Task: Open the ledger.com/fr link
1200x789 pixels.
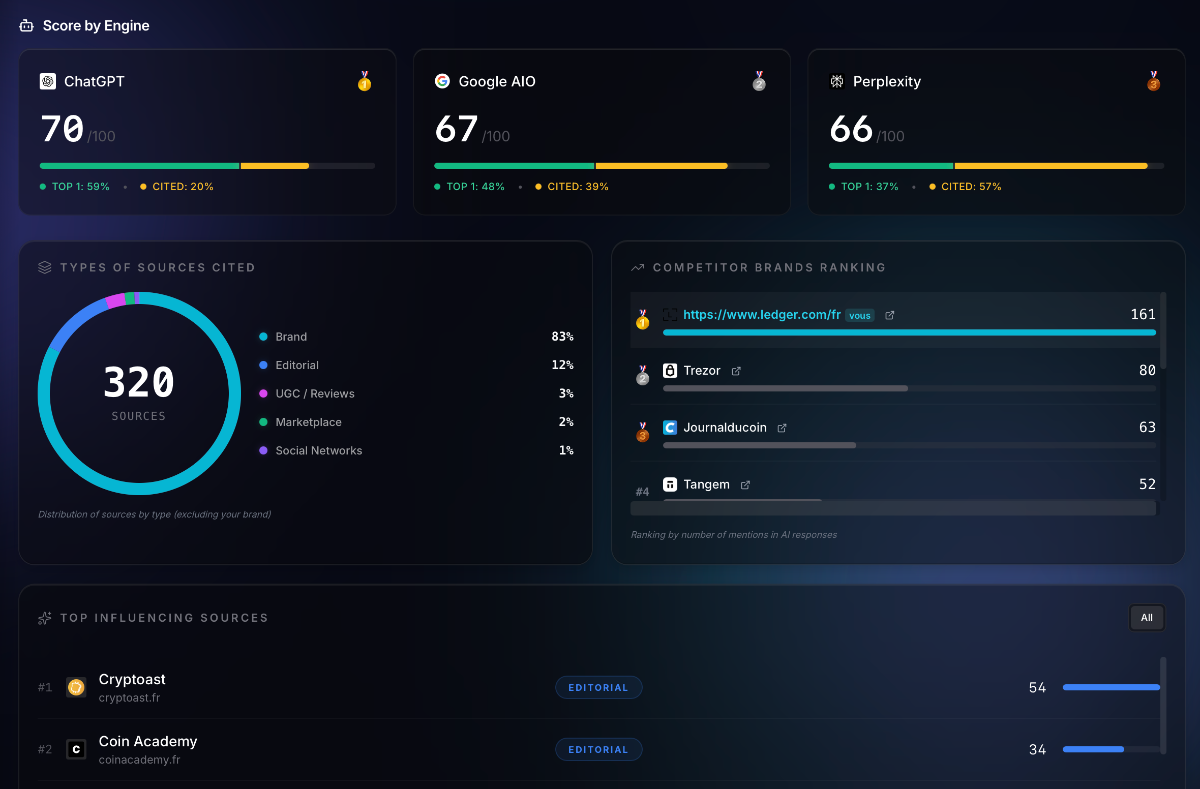Action: [761, 315]
